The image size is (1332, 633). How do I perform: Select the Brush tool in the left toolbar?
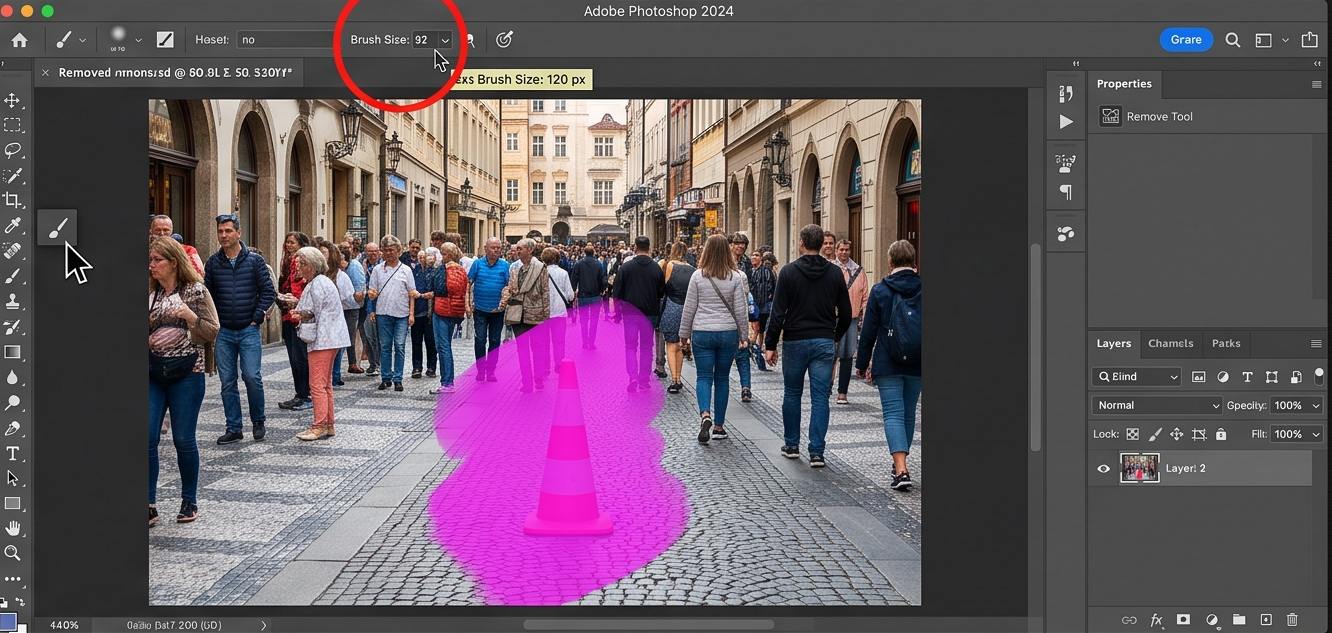[x=12, y=276]
